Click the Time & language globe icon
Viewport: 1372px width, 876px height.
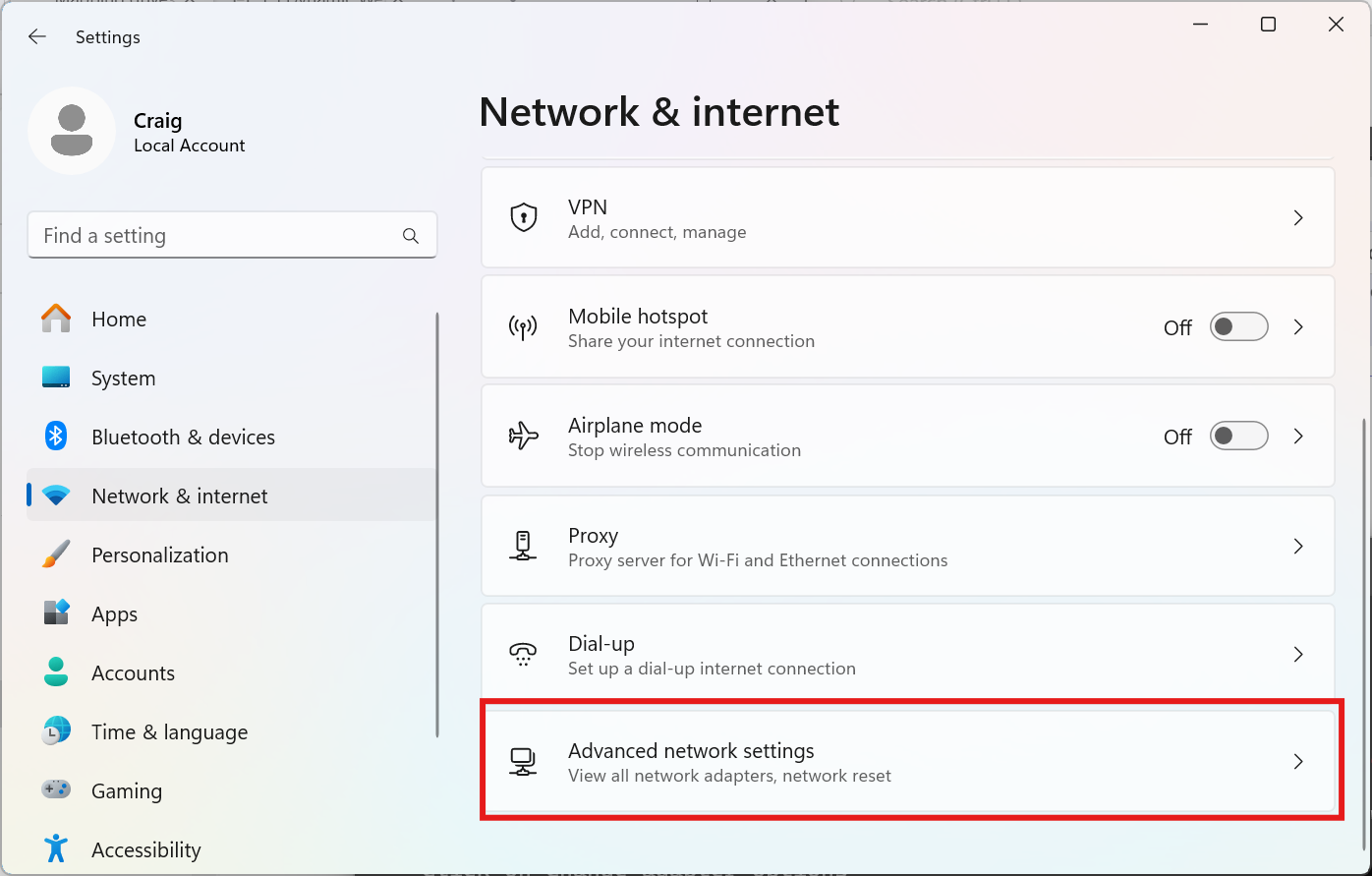tap(56, 731)
